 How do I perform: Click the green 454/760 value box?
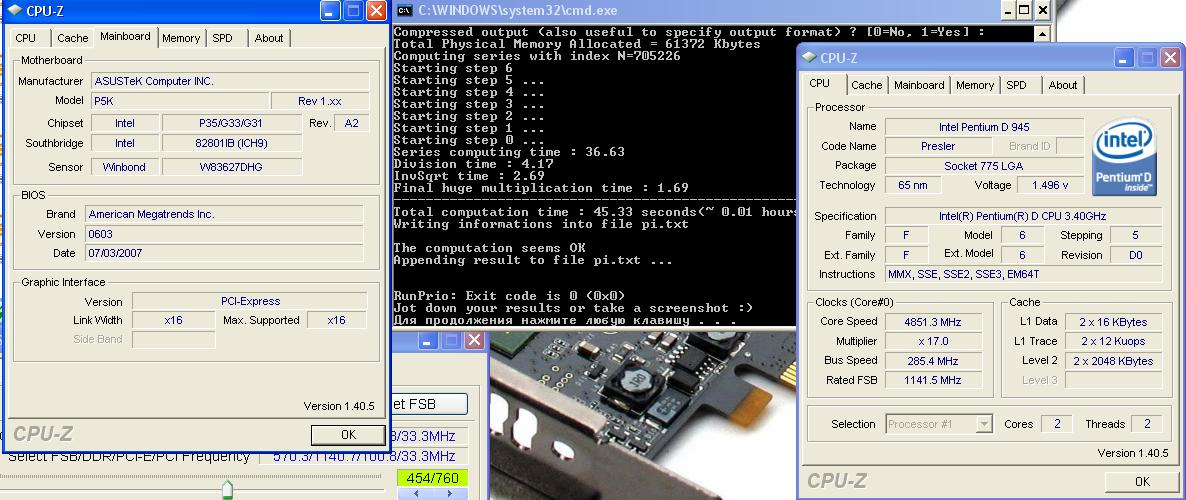pos(432,478)
